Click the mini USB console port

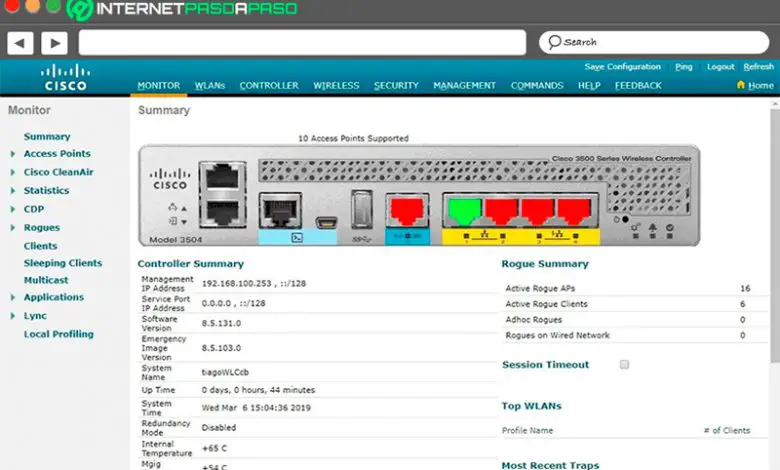coord(326,222)
